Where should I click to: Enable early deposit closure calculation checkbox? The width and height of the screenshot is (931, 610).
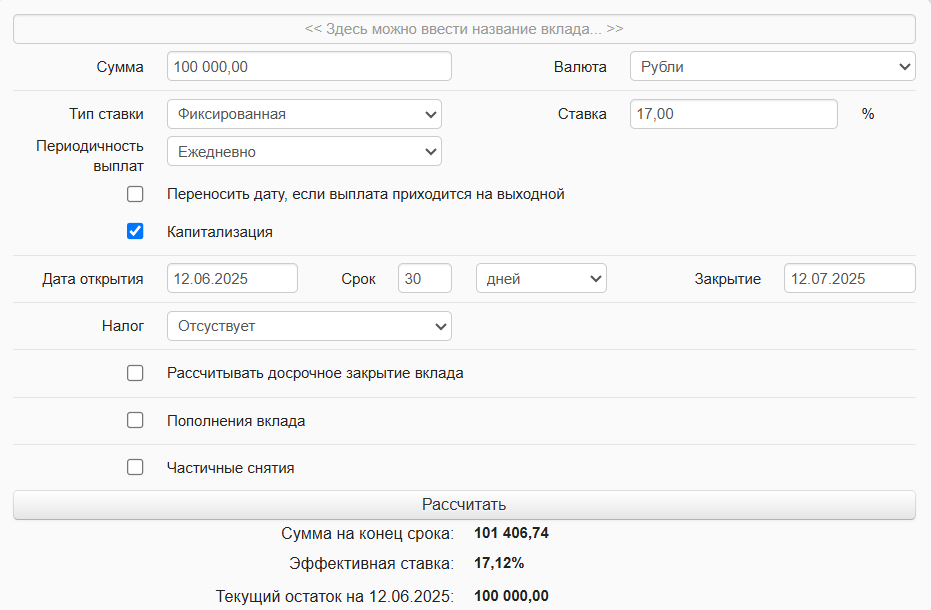coord(135,373)
